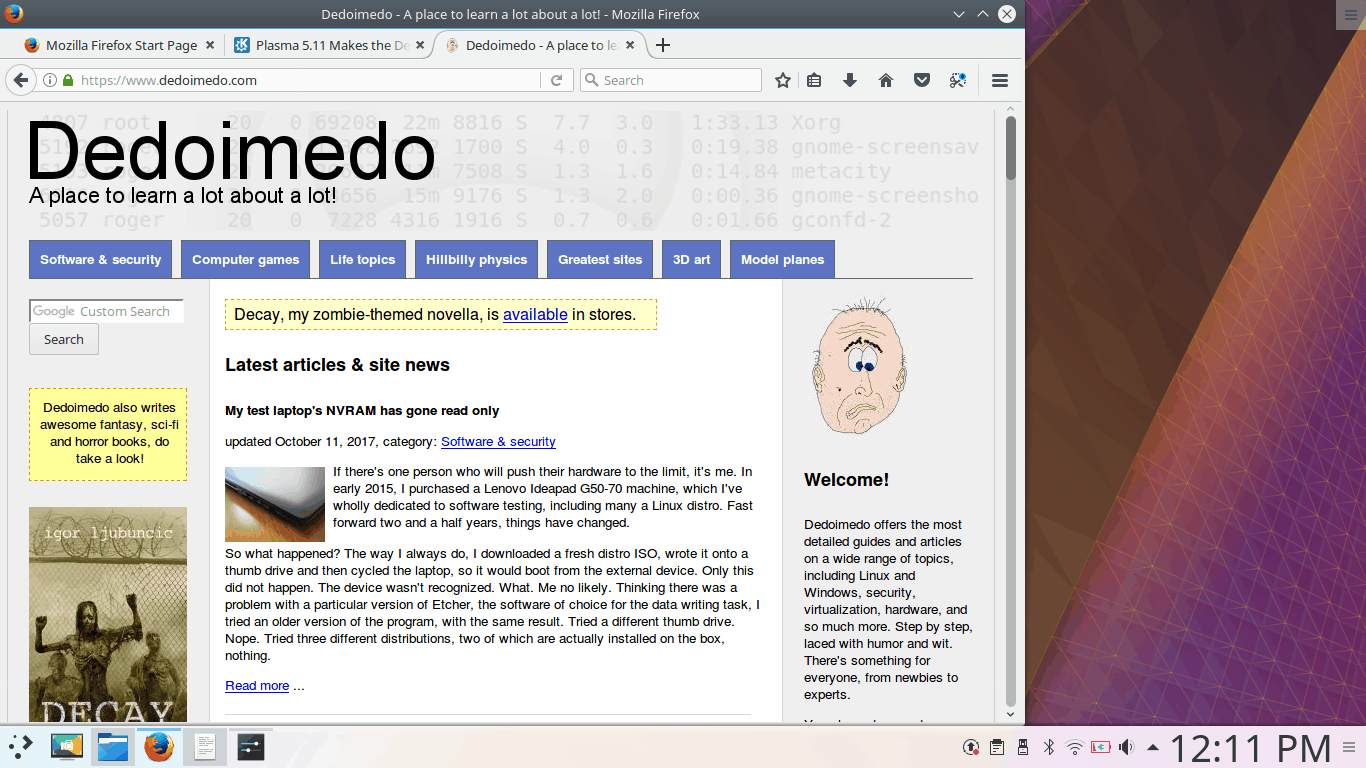This screenshot has height=768, width=1366.
Task: Open the Firefox hamburger menu
Action: (1000, 80)
